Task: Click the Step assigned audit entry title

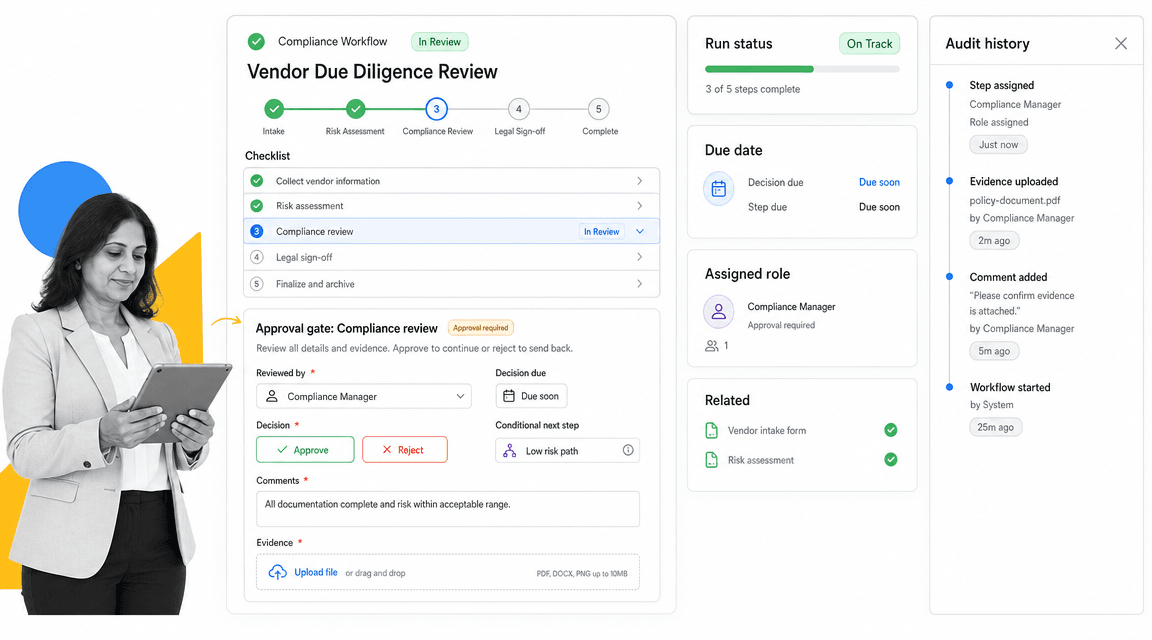Action: click(x=1001, y=85)
